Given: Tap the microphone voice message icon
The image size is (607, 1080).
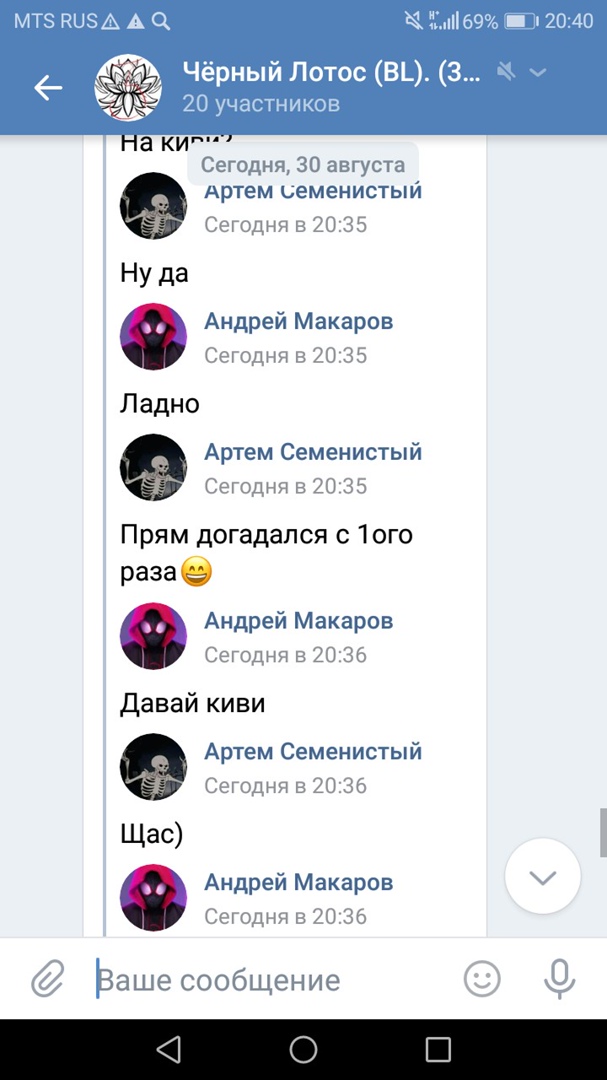Looking at the screenshot, I should point(559,979).
